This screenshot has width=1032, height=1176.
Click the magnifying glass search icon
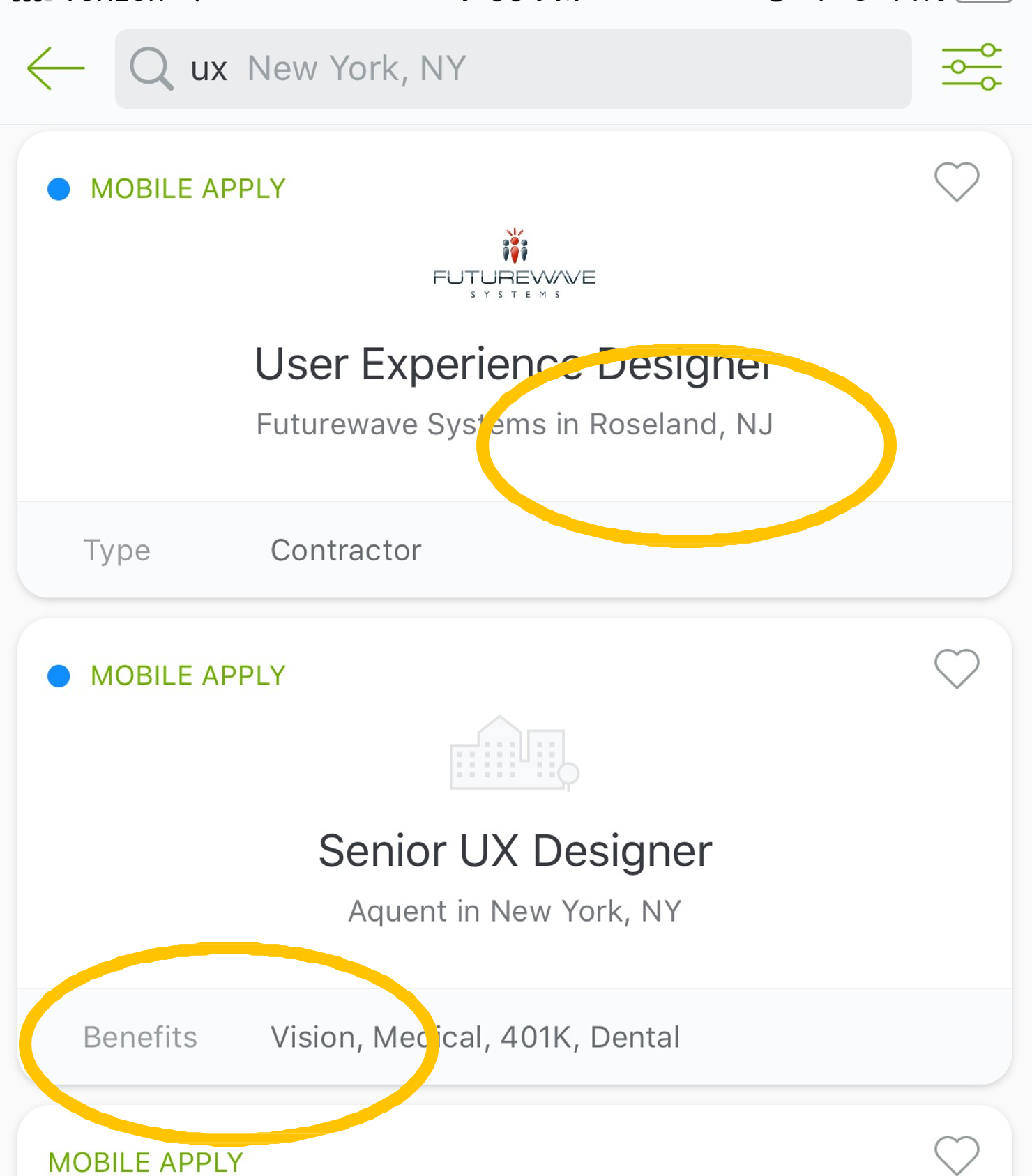coord(151,68)
